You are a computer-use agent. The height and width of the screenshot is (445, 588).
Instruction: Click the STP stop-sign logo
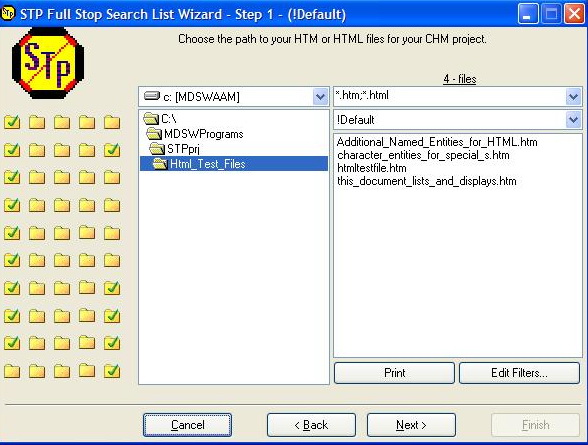click(48, 63)
